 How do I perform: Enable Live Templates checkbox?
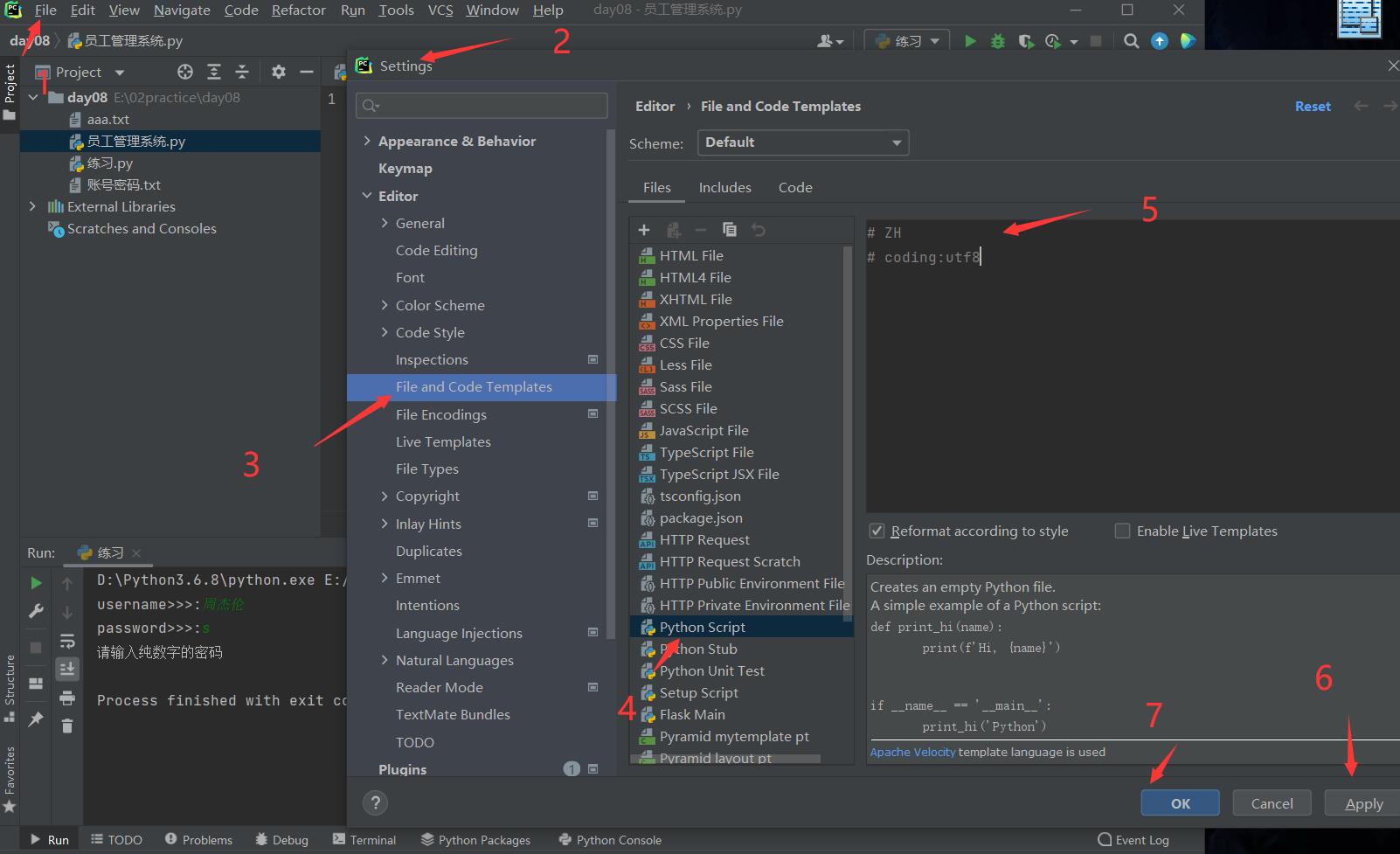click(1123, 531)
